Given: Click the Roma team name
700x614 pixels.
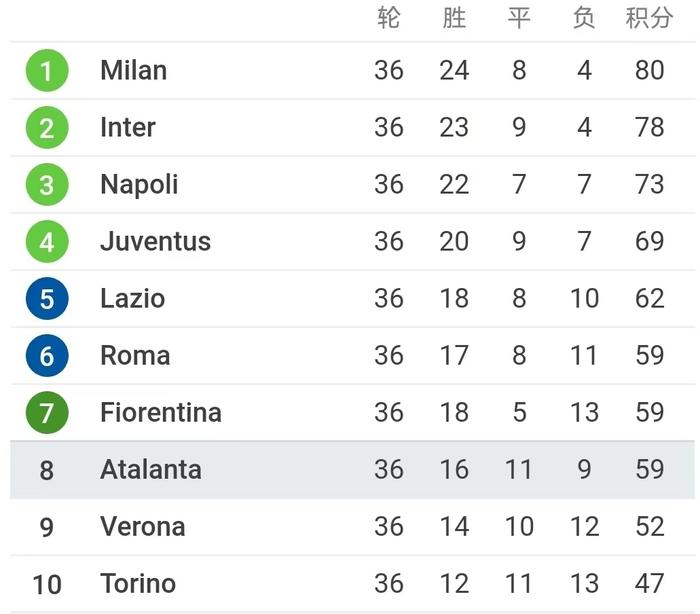Looking at the screenshot, I should 135,356.
